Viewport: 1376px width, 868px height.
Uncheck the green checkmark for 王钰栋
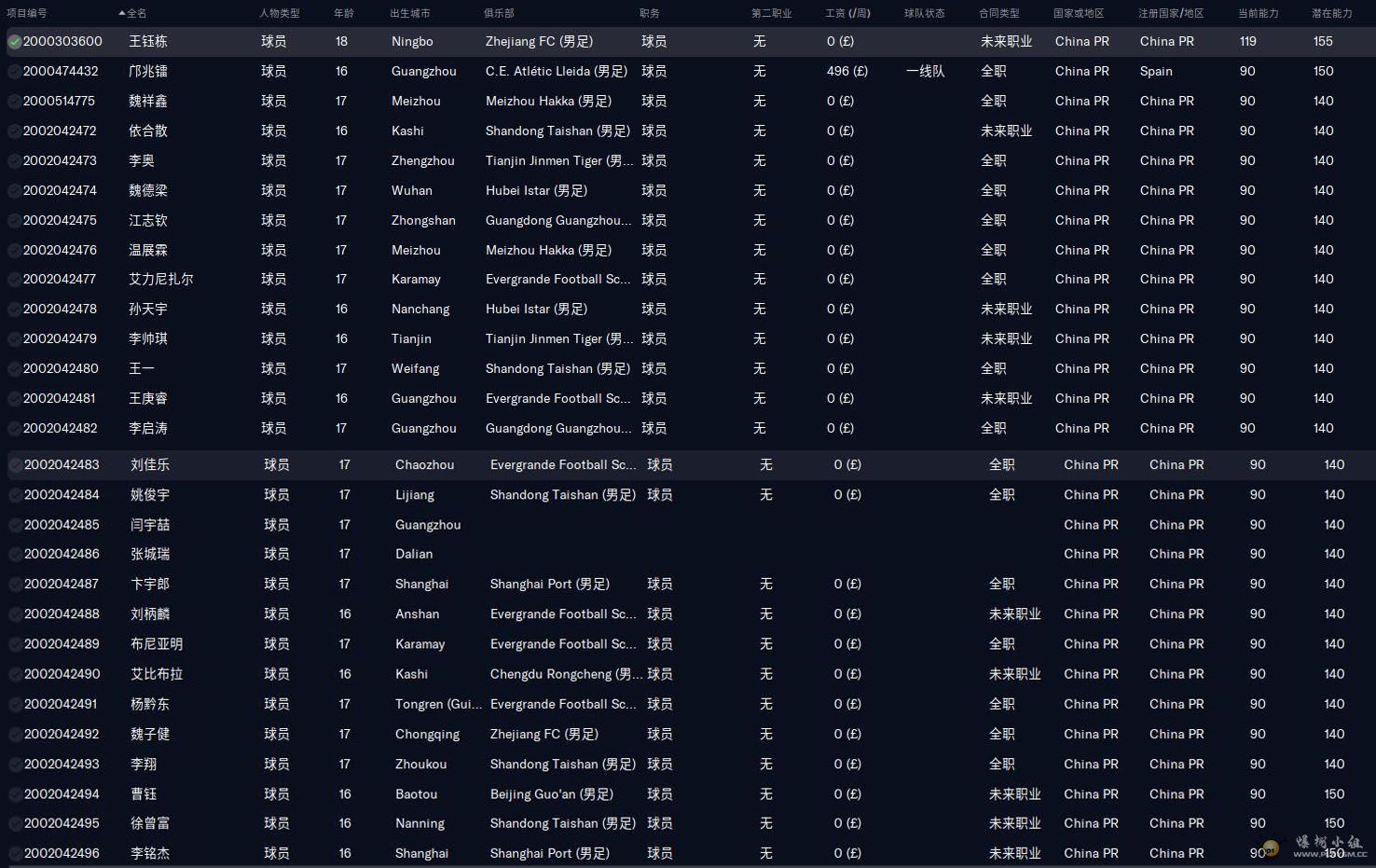(14, 42)
